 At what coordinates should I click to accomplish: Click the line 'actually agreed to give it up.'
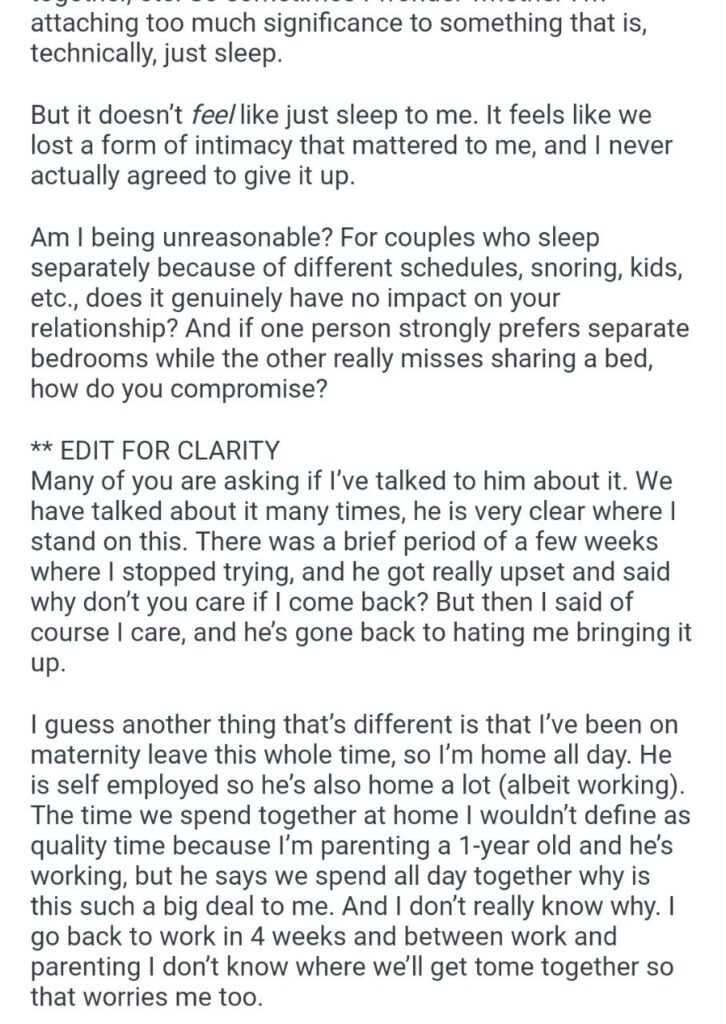point(193,176)
